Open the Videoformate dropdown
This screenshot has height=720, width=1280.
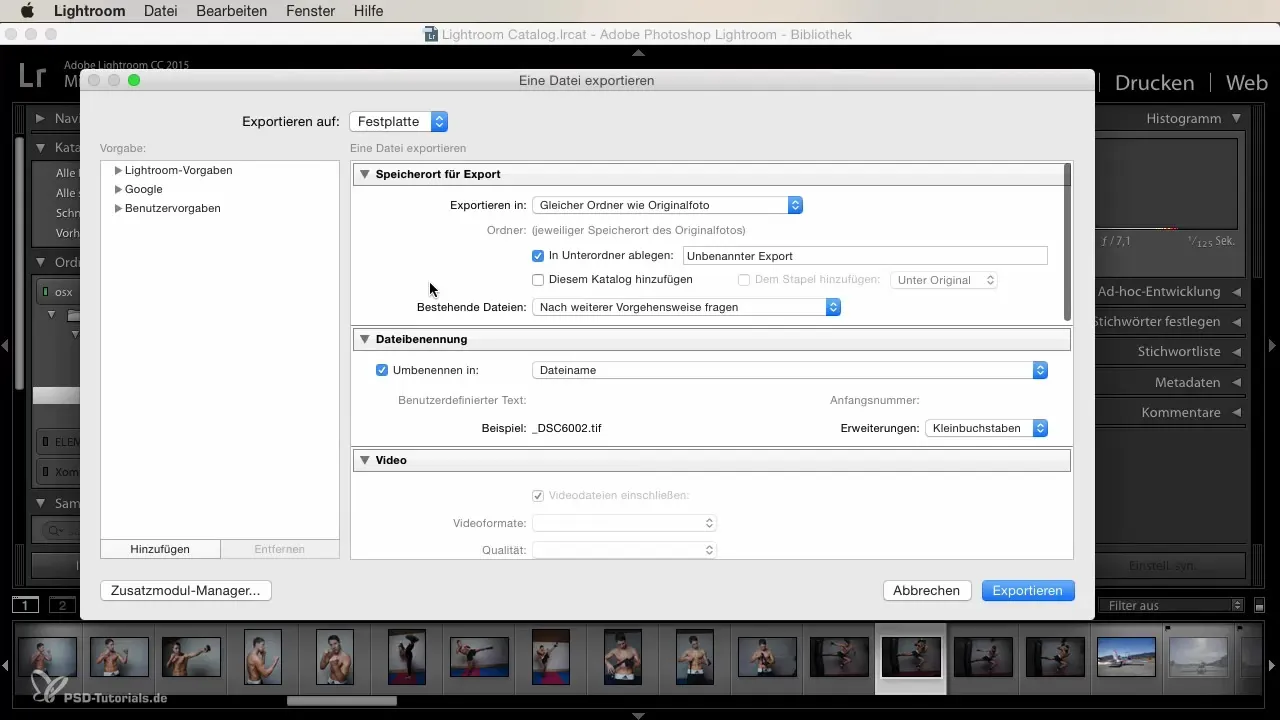[624, 523]
